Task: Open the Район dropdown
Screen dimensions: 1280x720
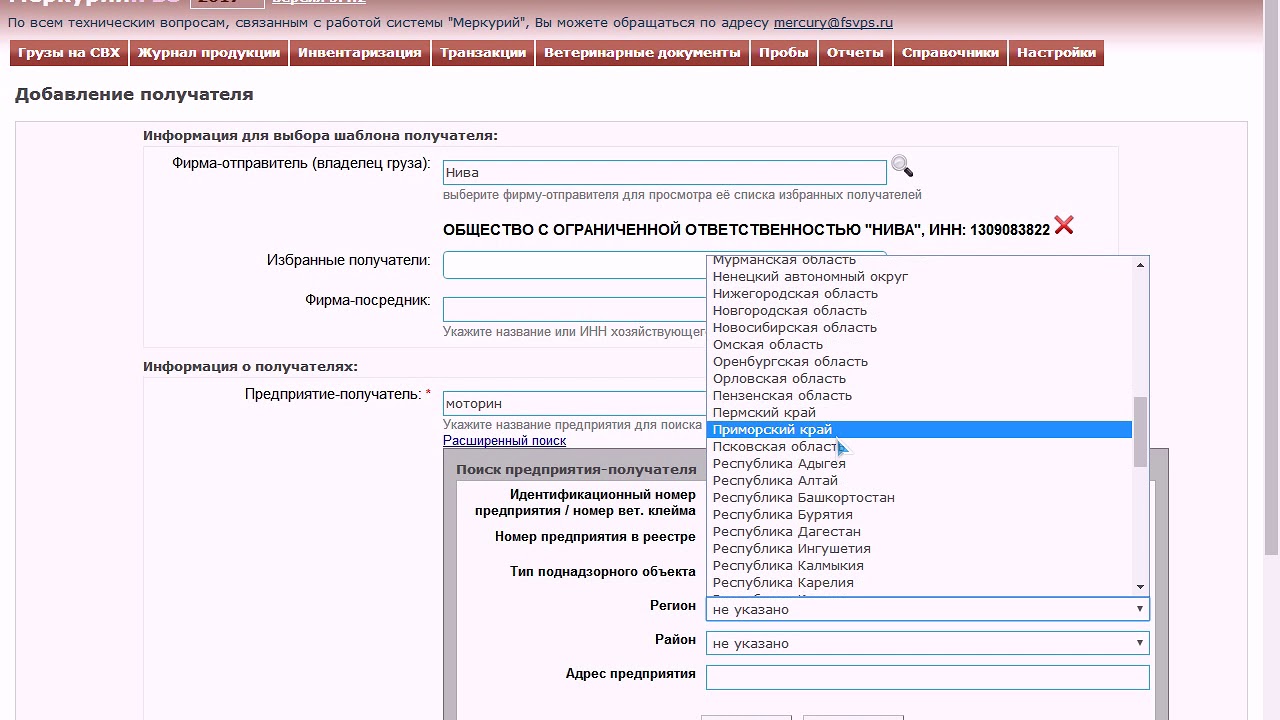Action: 927,643
